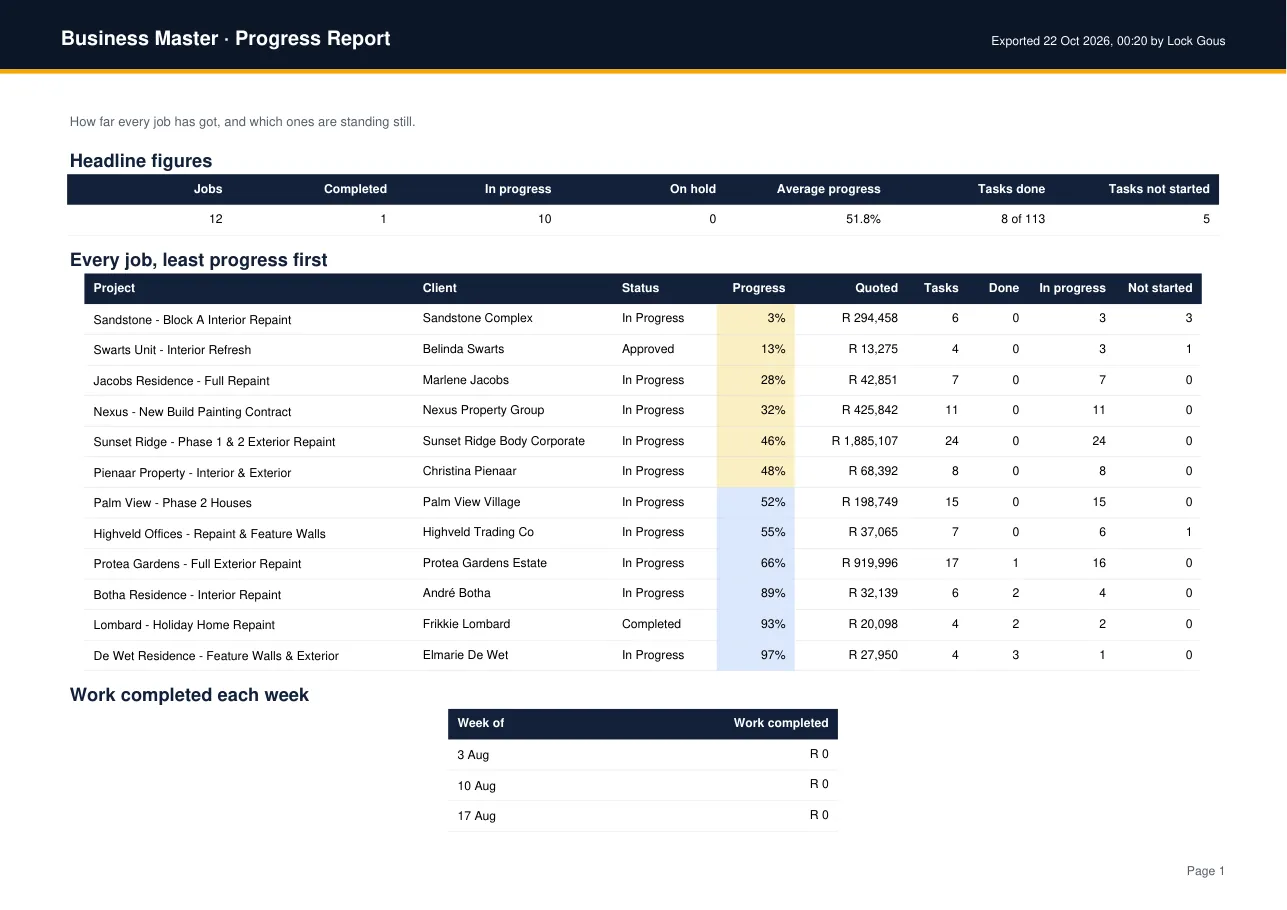The height and width of the screenshot is (910, 1287).
Task: Click the 52% progress cell
Action: [756, 503]
